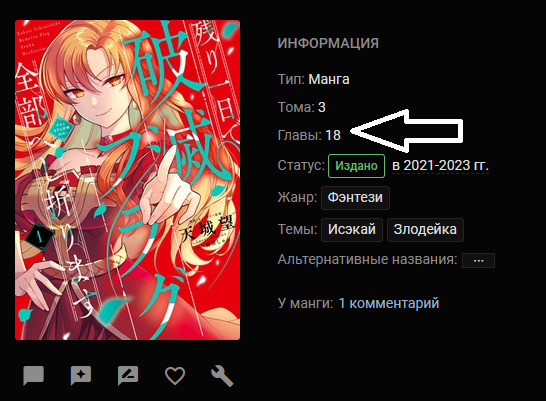The width and height of the screenshot is (546, 401).
Task: Click the volumes count 3
Action: coord(322,107)
